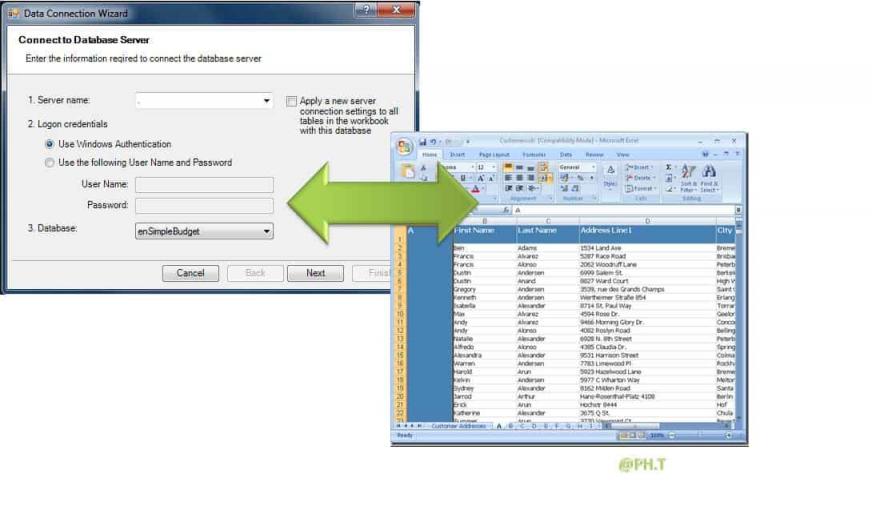Click the Cancel button in the wizard
The width and height of the screenshot is (872, 514).
click(x=190, y=273)
